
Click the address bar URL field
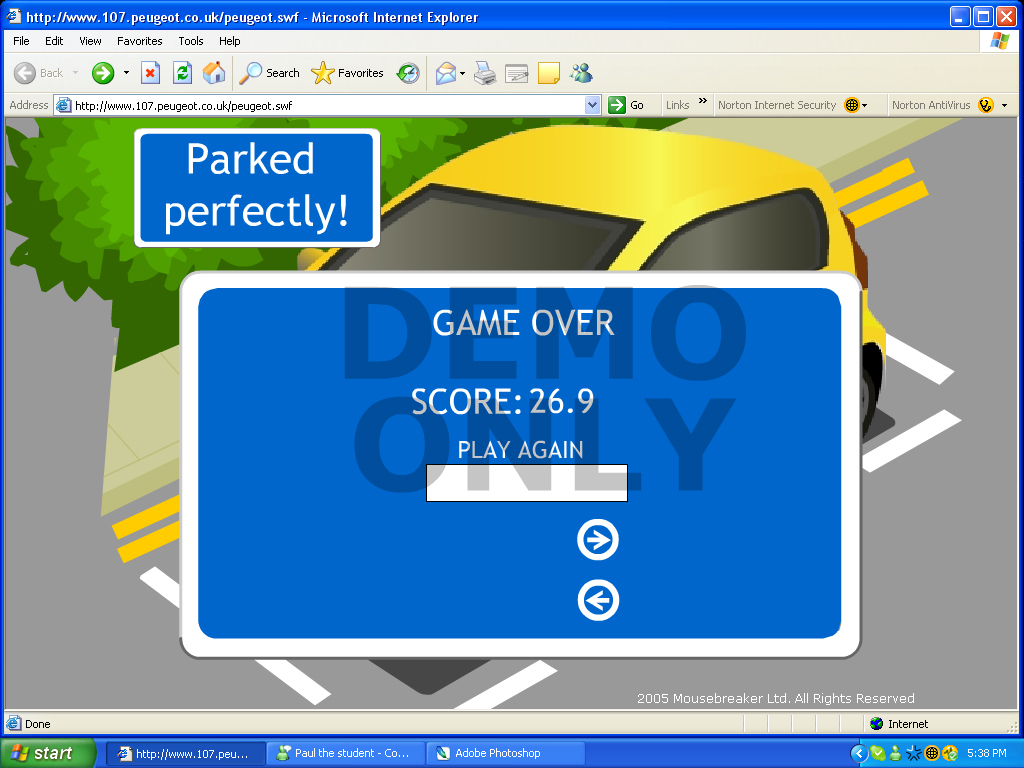pyautogui.click(x=327, y=105)
